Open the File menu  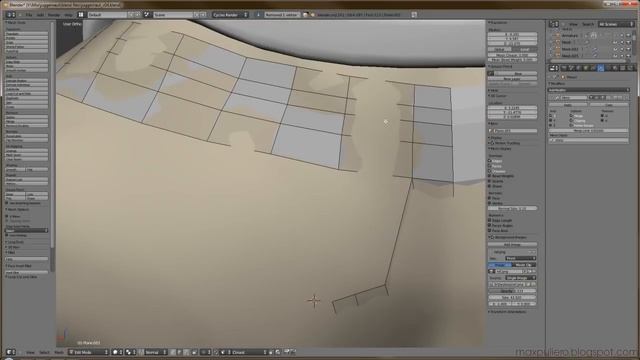[x=29, y=15]
